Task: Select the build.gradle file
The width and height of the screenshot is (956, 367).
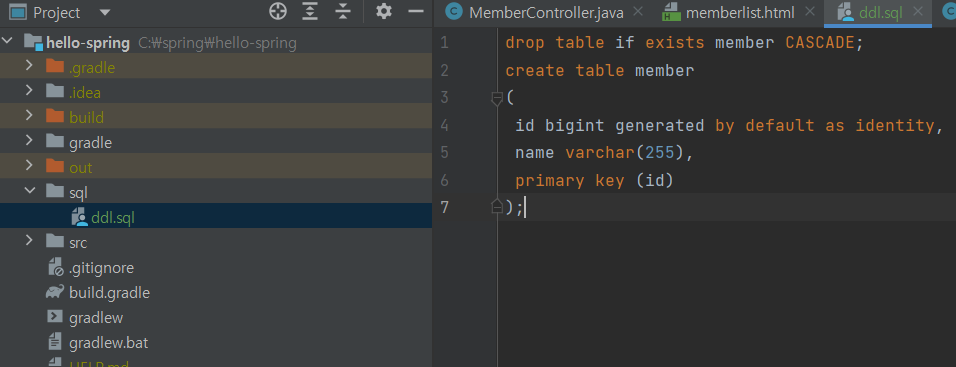Action: (x=109, y=293)
